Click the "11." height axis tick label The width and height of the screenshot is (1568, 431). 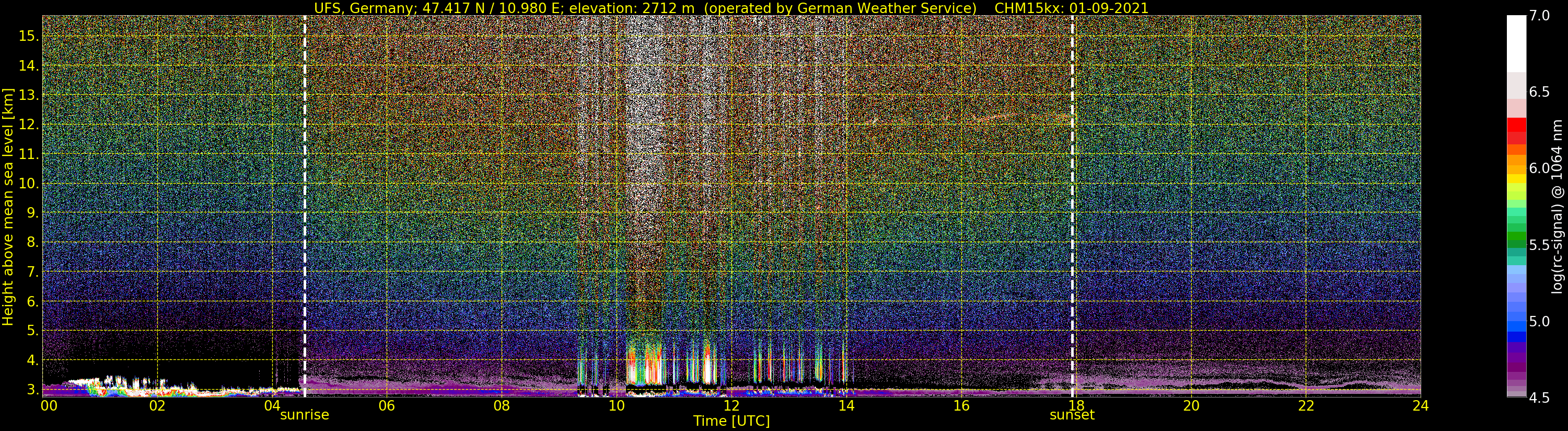coord(29,154)
